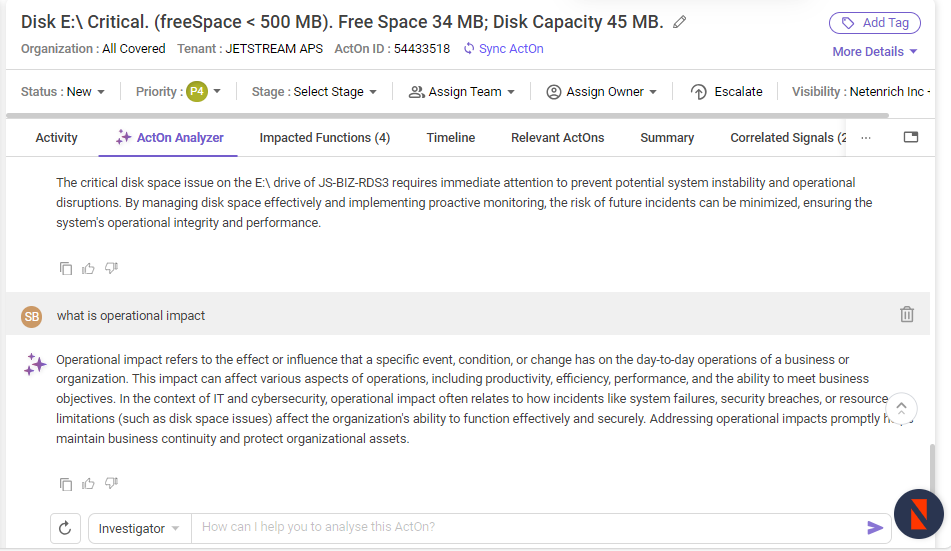This screenshot has height=551, width=951.
Task: Show more tabs via ellipsis icon
Action: click(865, 138)
